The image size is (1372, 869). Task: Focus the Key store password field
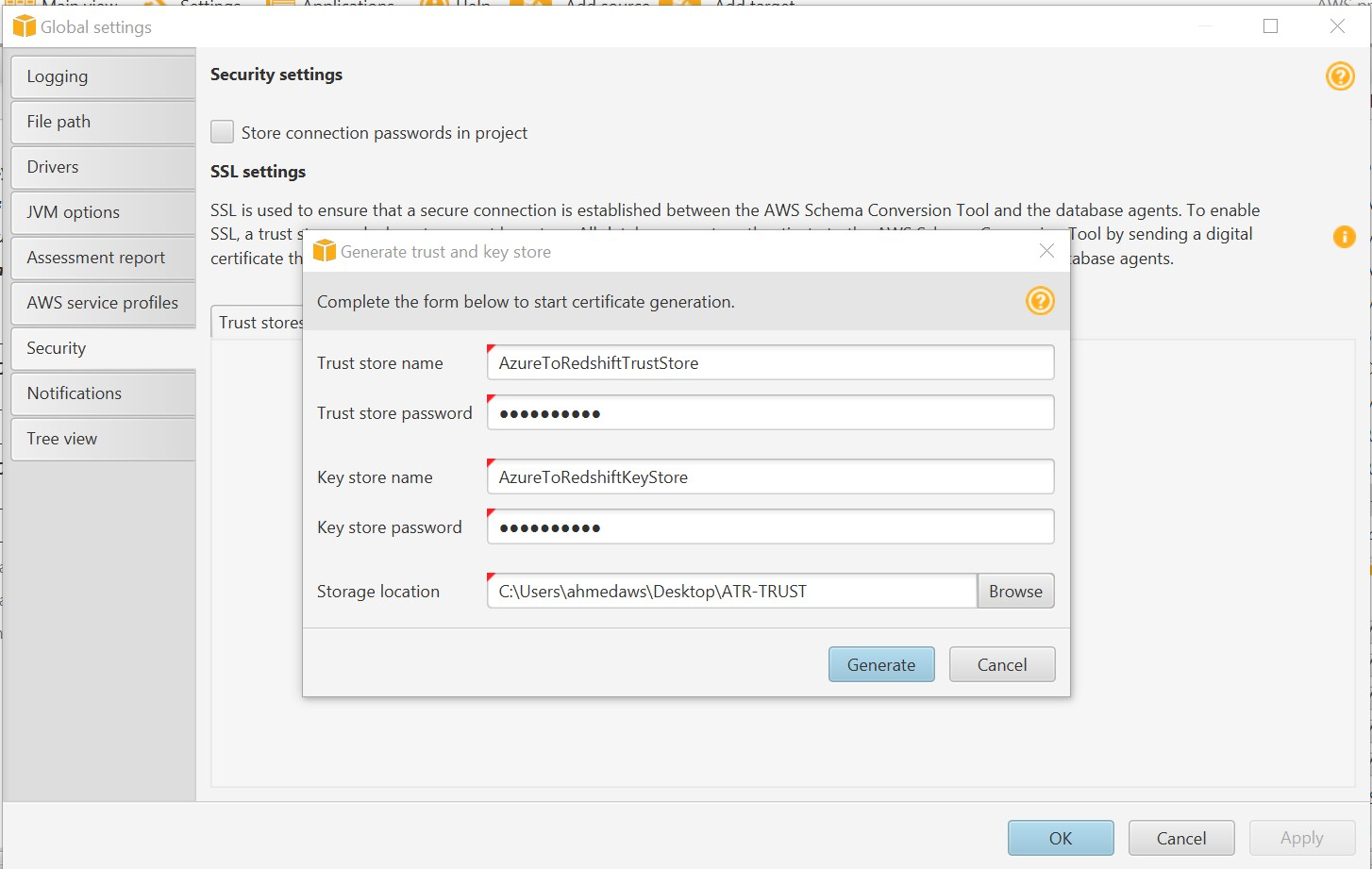pos(770,527)
